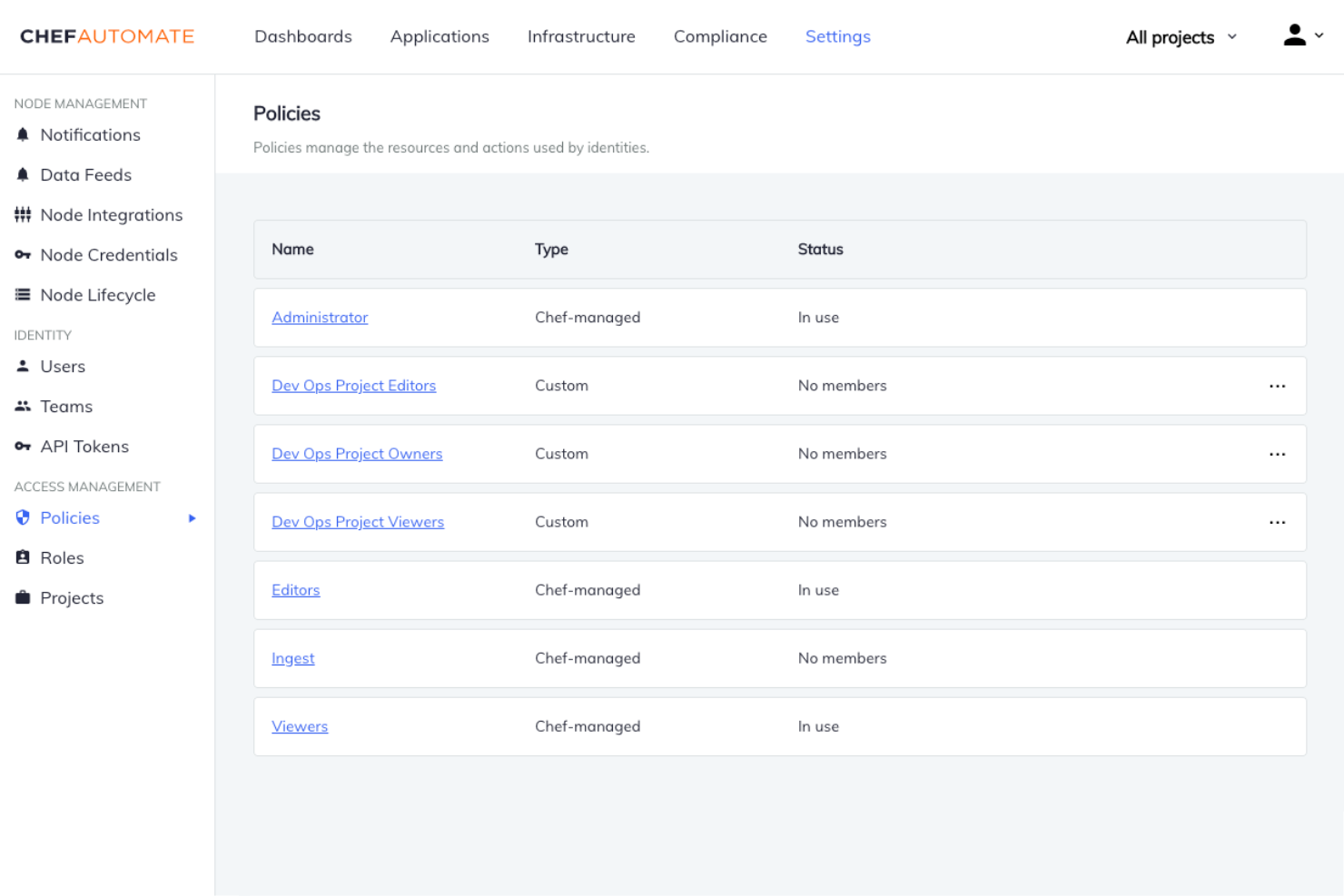Click the Projects briefcase icon

pyautogui.click(x=23, y=597)
